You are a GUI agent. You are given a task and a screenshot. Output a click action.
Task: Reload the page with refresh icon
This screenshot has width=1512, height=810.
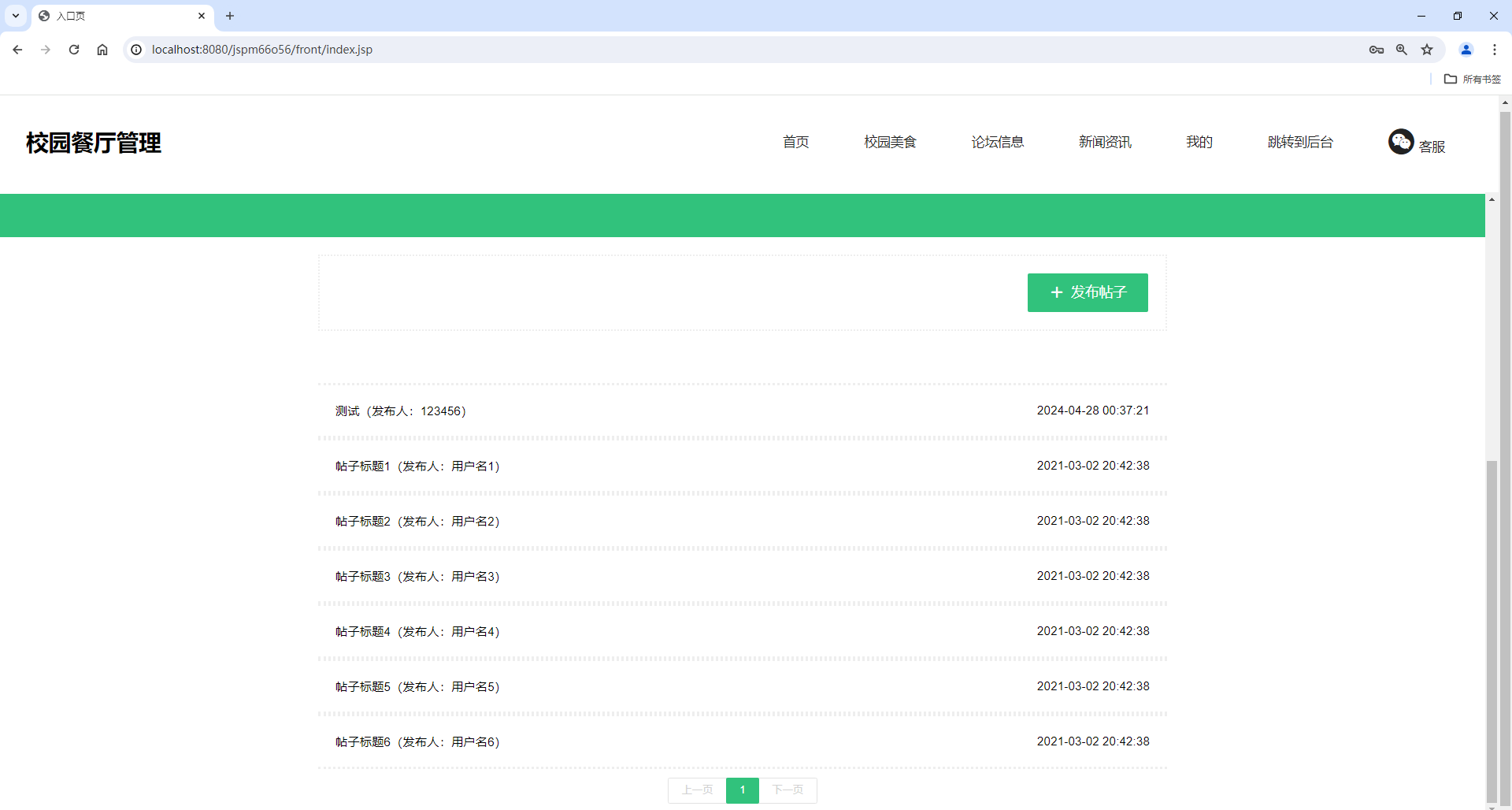(x=74, y=49)
